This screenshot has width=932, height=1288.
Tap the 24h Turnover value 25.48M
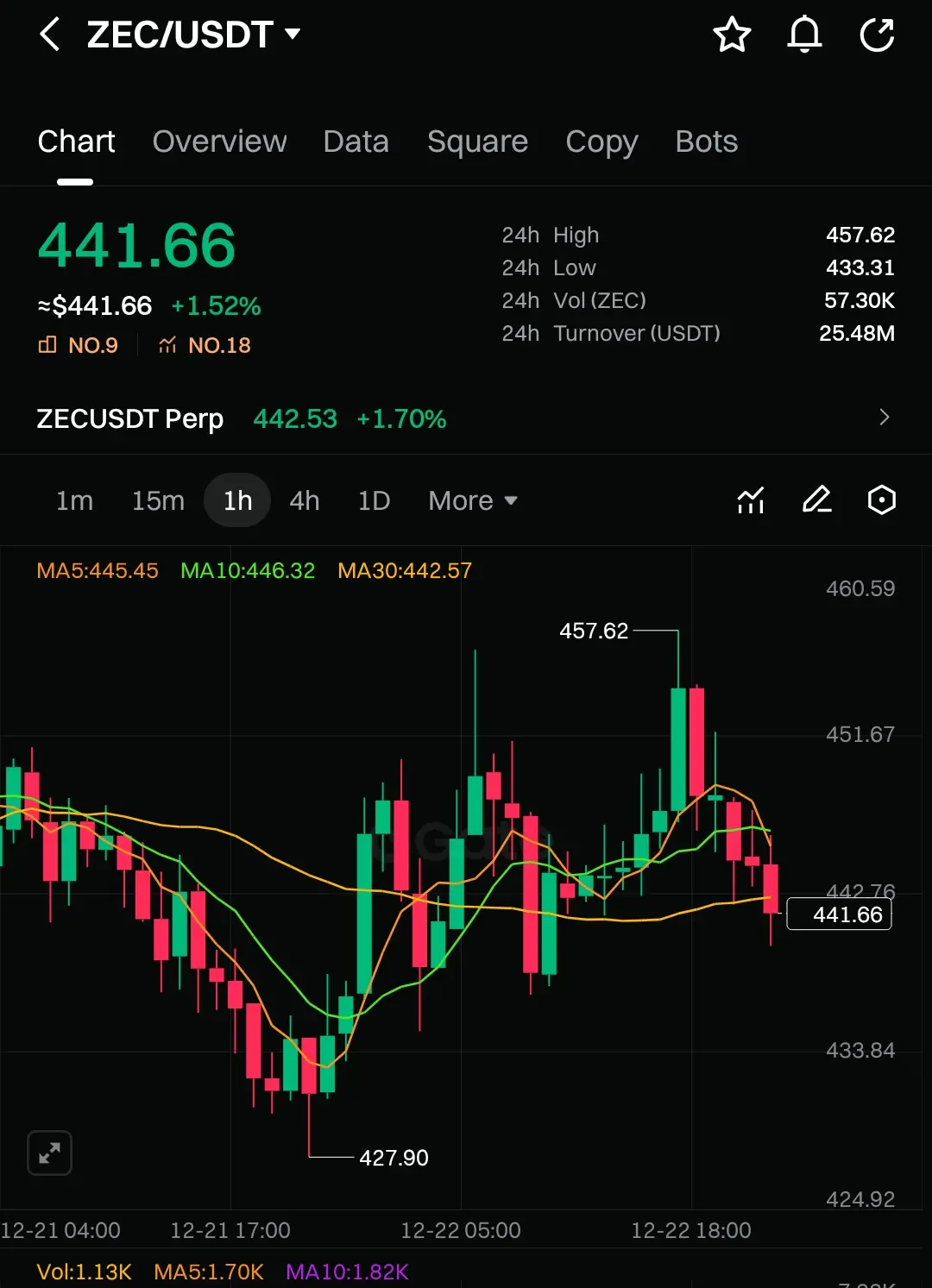(857, 333)
